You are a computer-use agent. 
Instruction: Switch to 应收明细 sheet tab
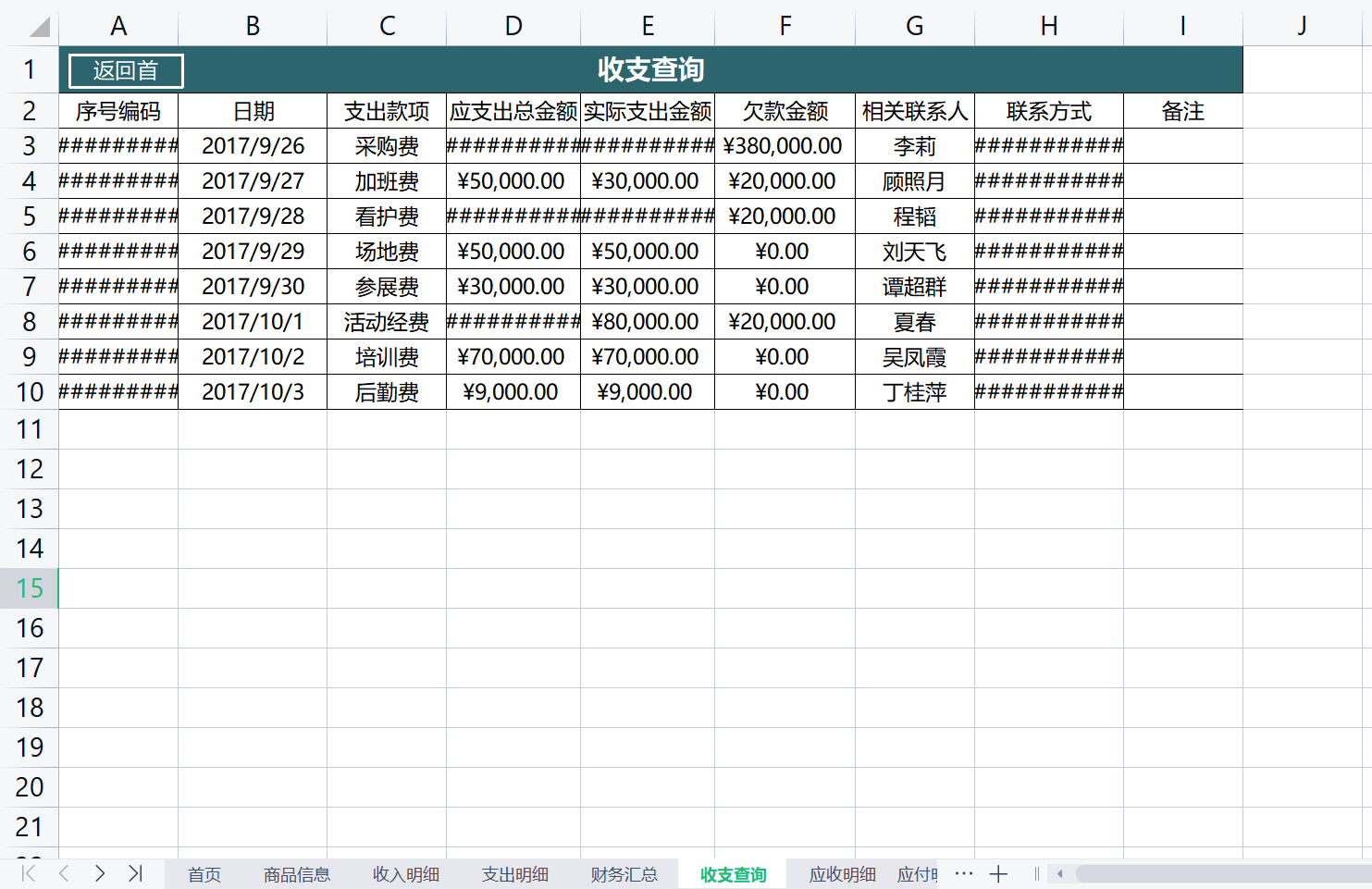click(842, 874)
